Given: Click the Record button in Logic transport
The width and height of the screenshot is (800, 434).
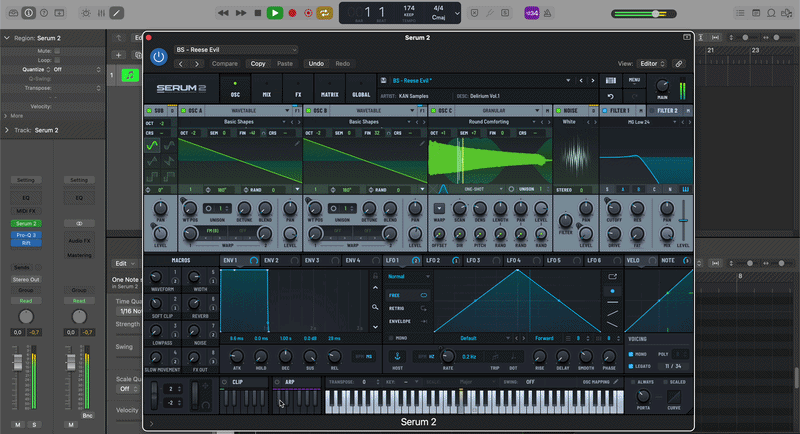Looking at the screenshot, I should (292, 13).
